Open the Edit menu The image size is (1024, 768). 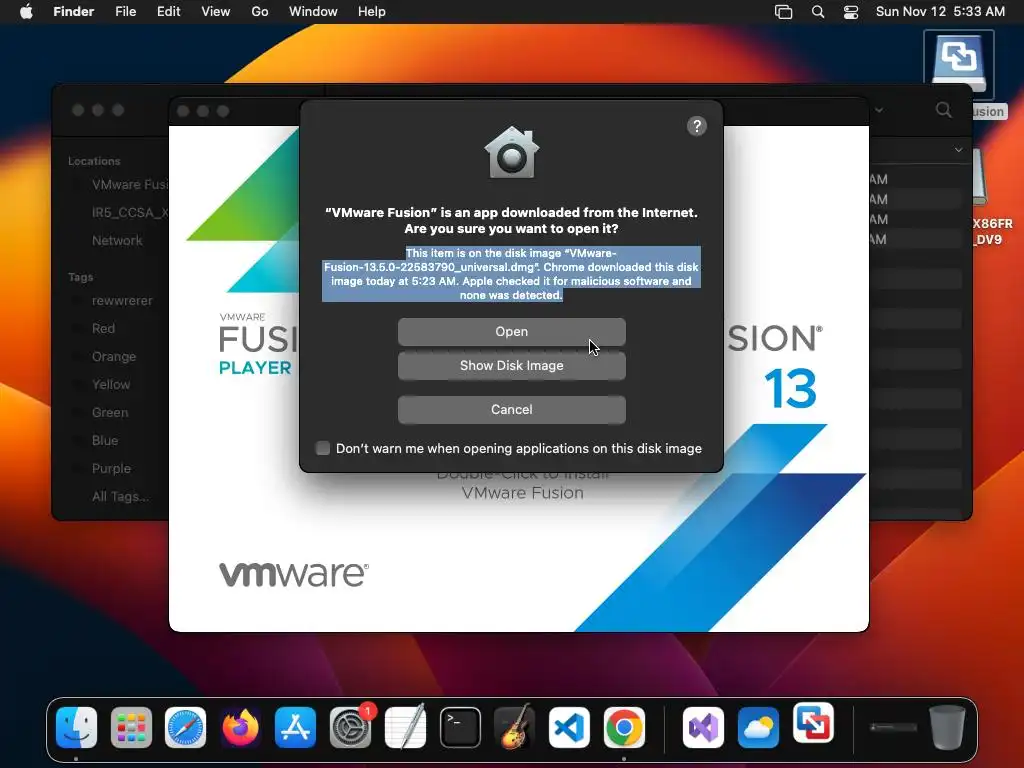(x=168, y=12)
